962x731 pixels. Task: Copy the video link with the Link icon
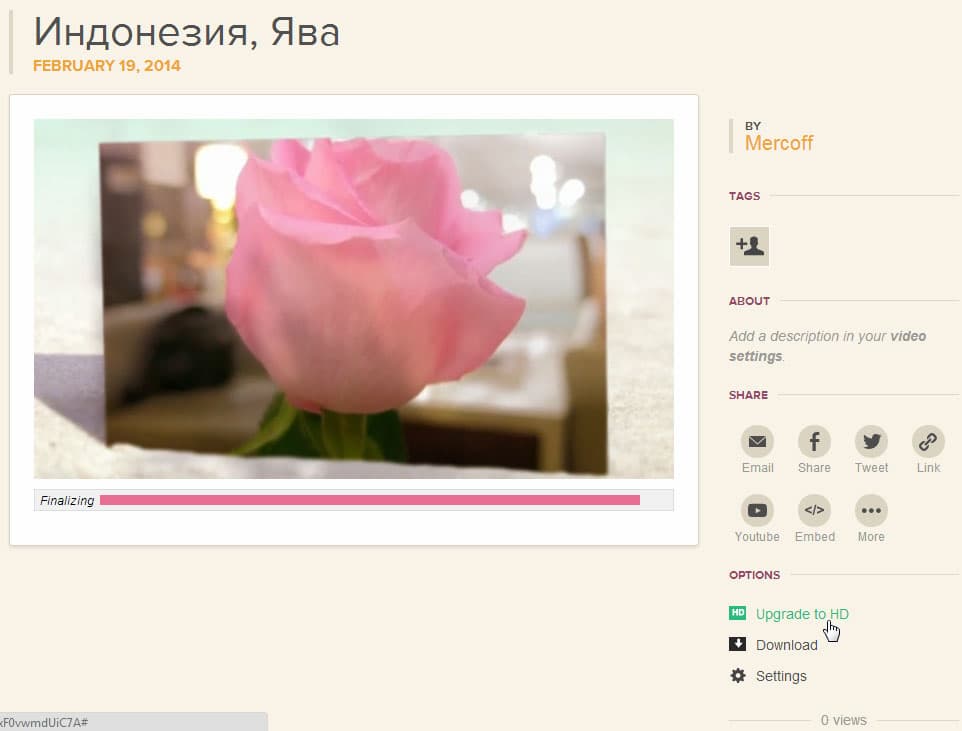coord(928,441)
